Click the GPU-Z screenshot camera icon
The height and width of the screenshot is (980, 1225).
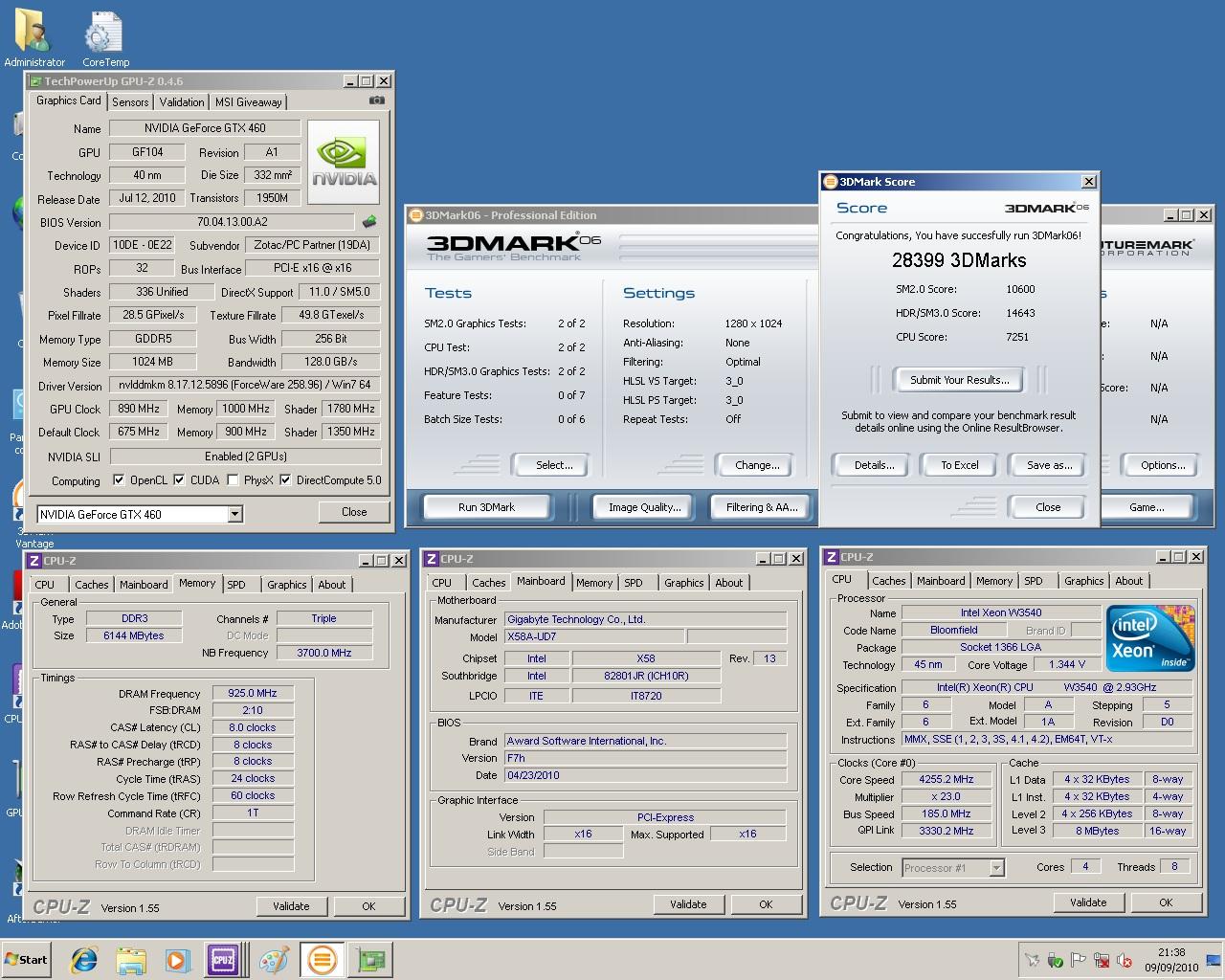click(x=377, y=100)
